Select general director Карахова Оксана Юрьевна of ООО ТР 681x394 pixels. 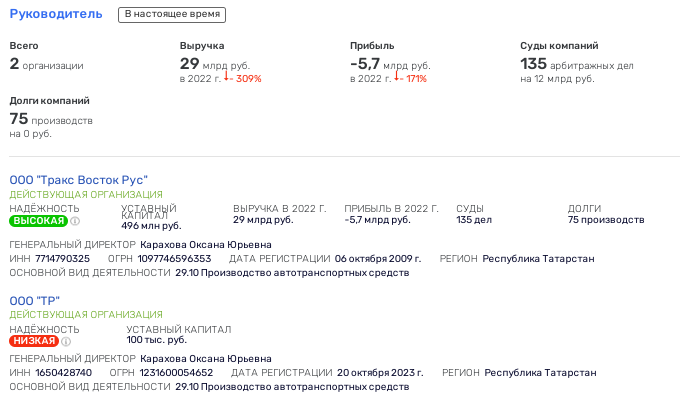click(x=206, y=359)
